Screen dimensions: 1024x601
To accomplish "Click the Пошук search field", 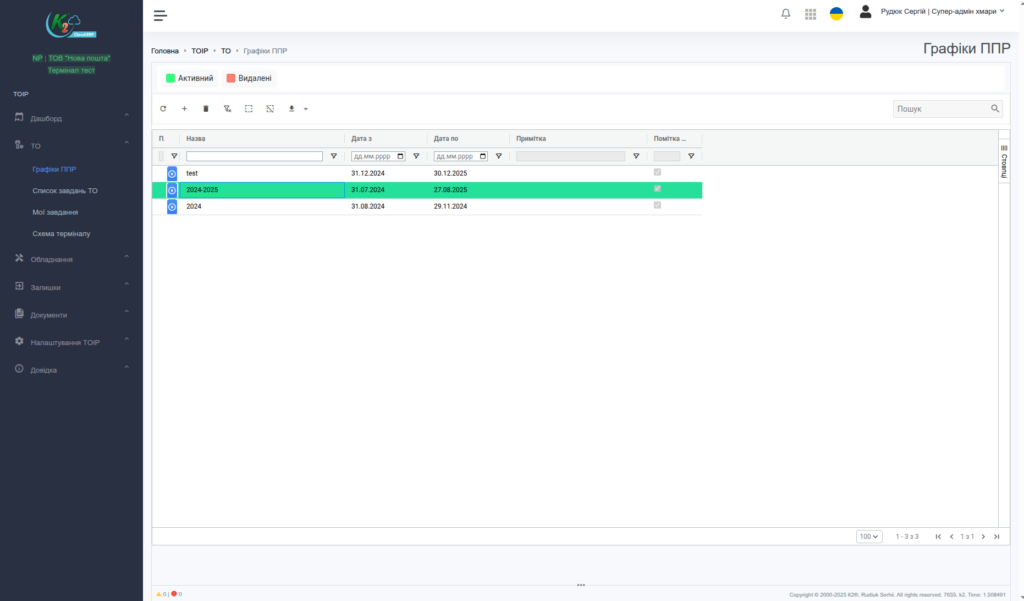I will (940, 108).
